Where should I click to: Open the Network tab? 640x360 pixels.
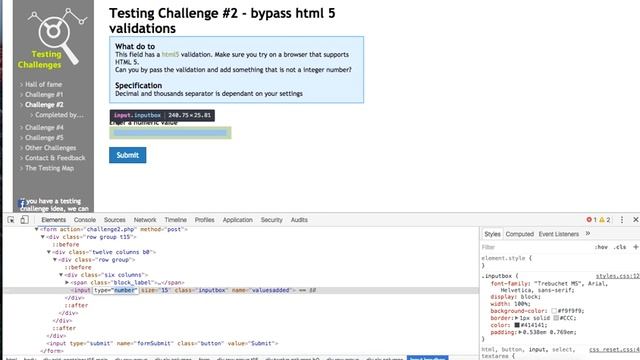(145, 220)
